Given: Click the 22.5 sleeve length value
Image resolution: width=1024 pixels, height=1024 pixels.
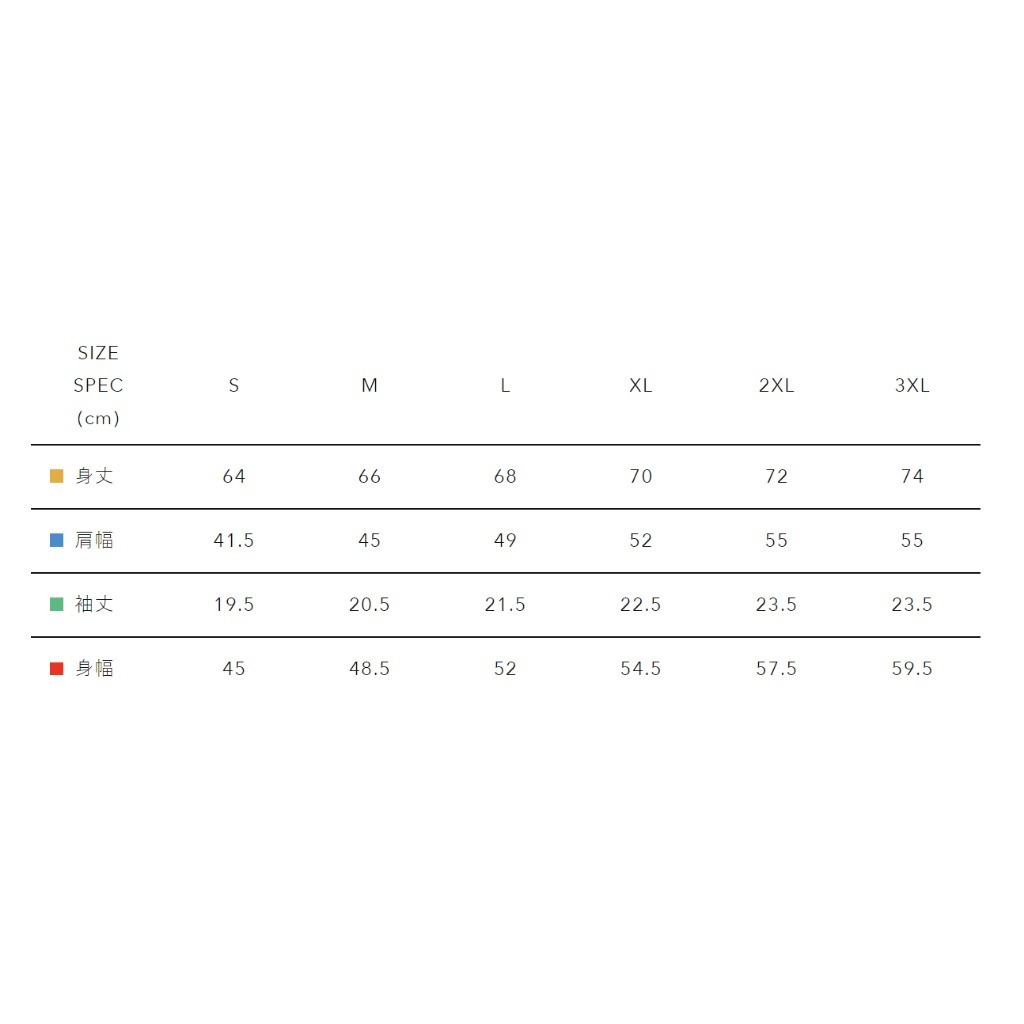Looking at the screenshot, I should pyautogui.click(x=641, y=605).
